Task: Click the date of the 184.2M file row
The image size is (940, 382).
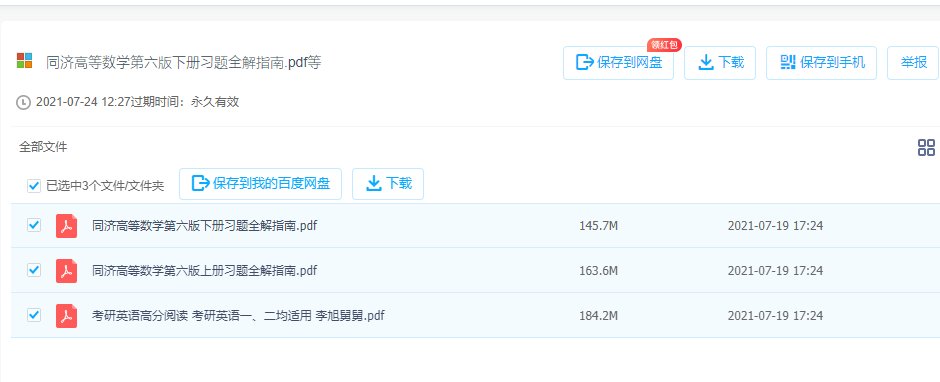Action: (x=775, y=315)
